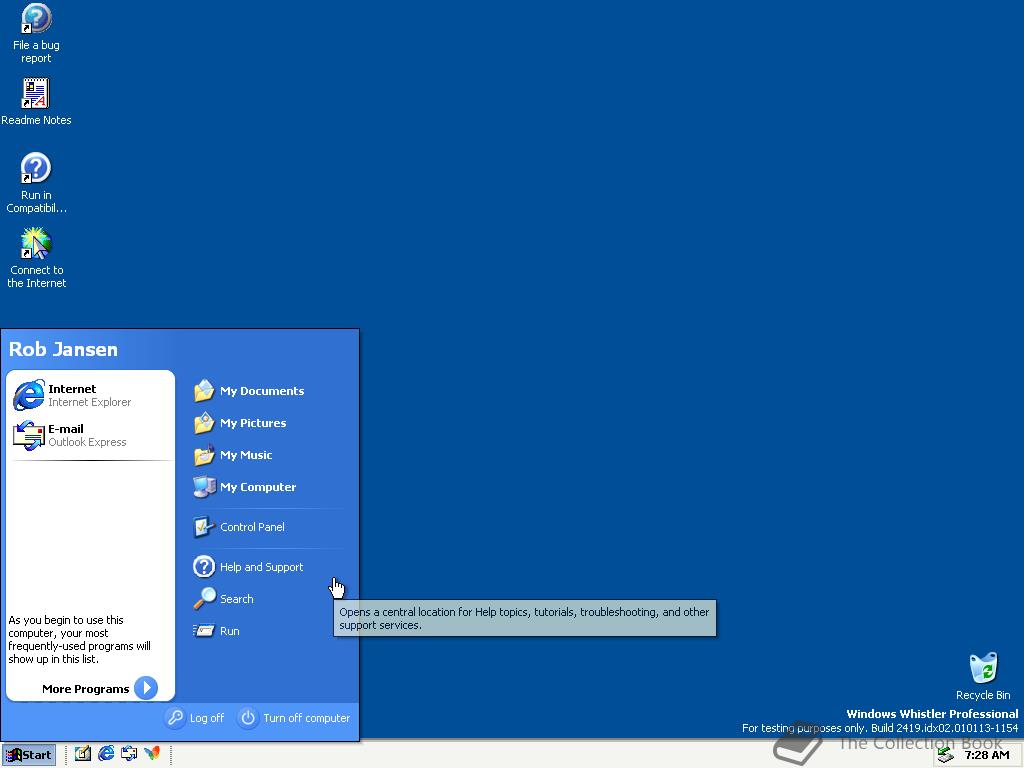Select the Readme Notes desktop icon

tap(36, 101)
